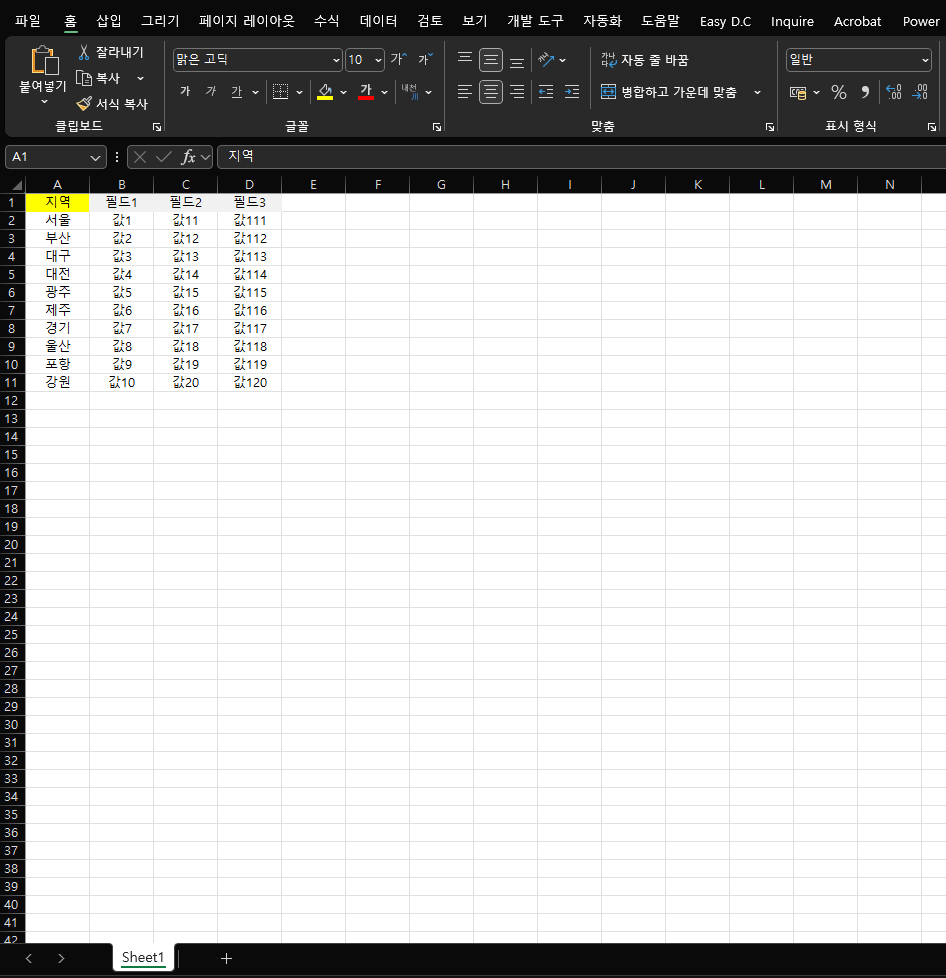Click the percent style icon
Image resolution: width=946 pixels, height=978 pixels.
coord(838,92)
